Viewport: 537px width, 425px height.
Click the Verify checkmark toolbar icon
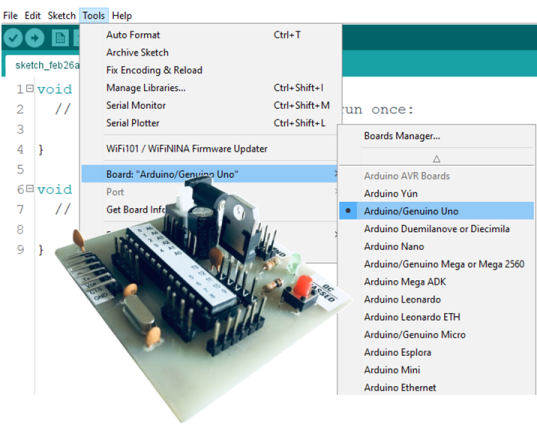pyautogui.click(x=13, y=37)
